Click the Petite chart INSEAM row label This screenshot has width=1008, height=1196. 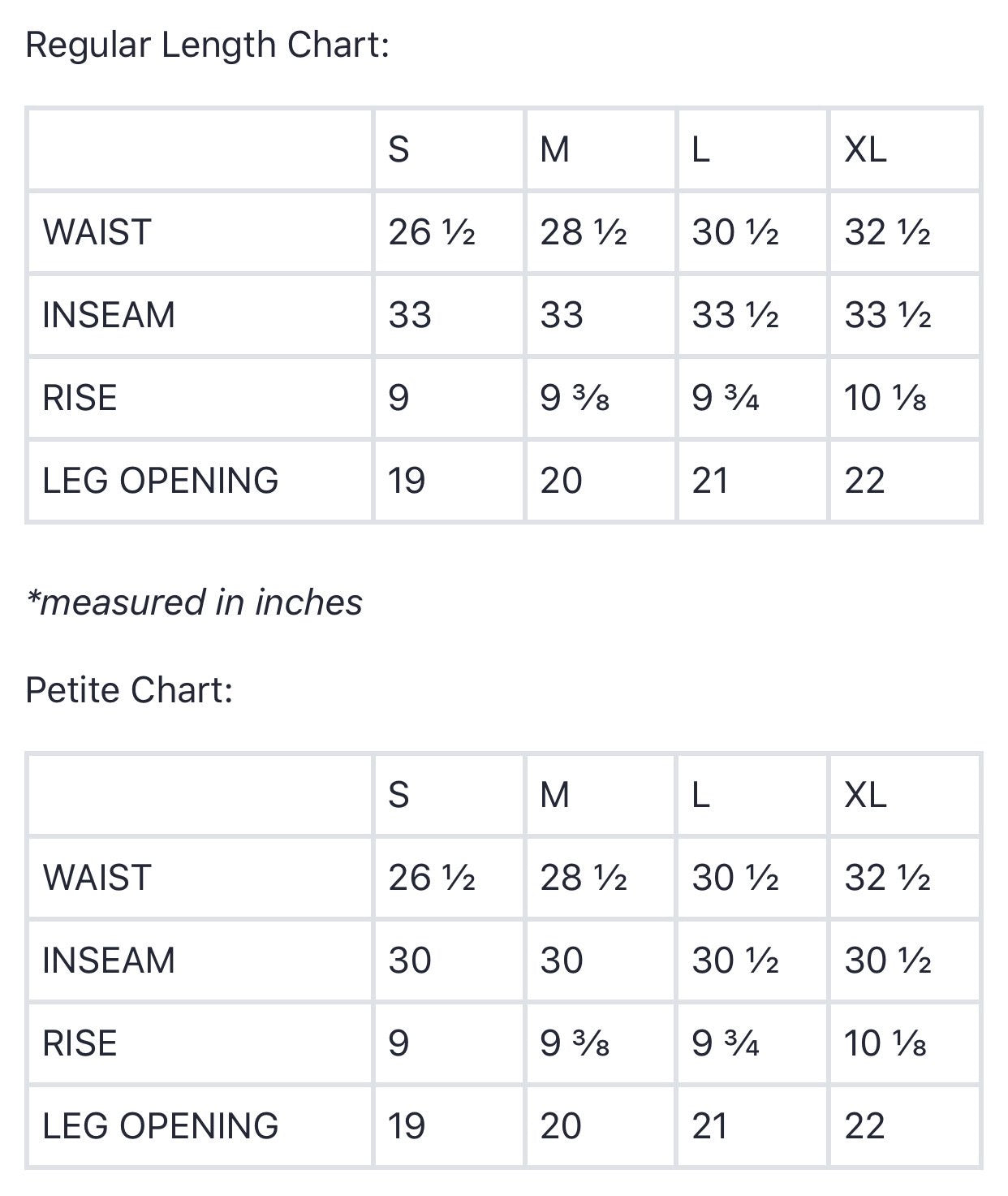click(109, 961)
